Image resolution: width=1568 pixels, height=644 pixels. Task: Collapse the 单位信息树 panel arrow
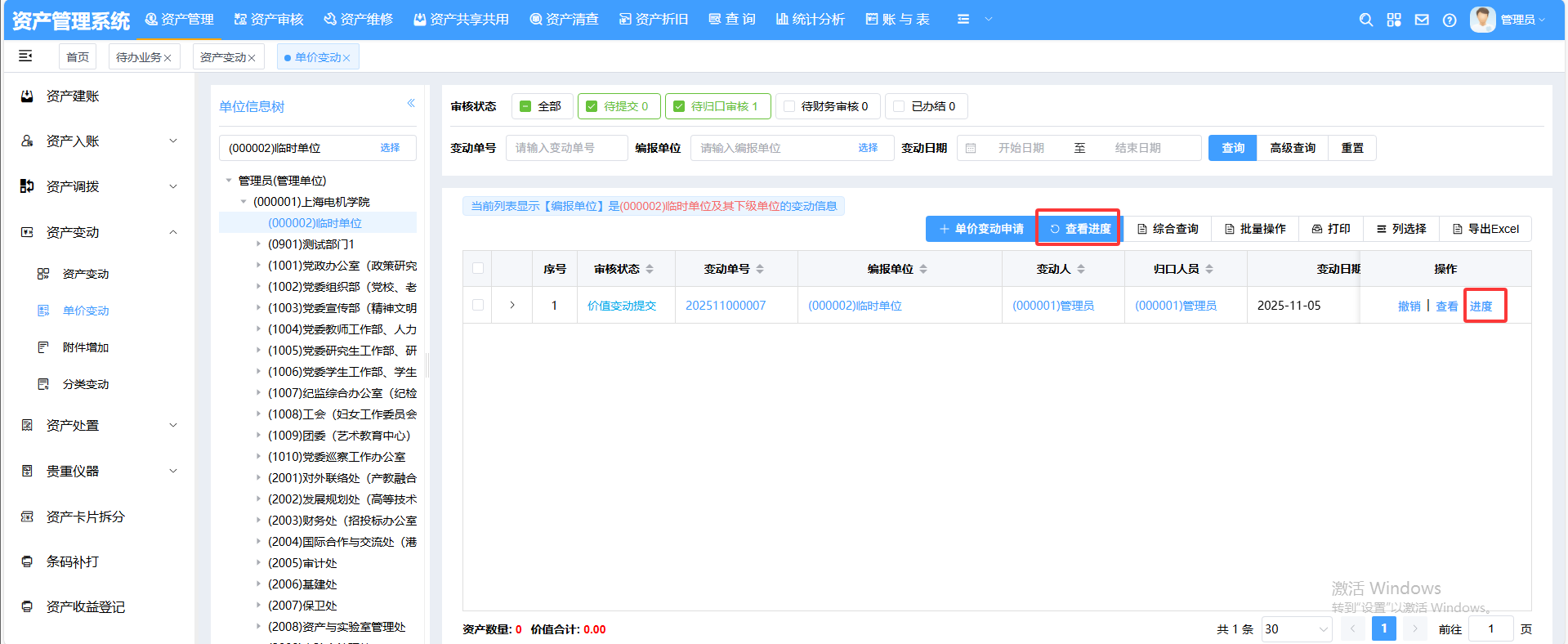coord(411,103)
